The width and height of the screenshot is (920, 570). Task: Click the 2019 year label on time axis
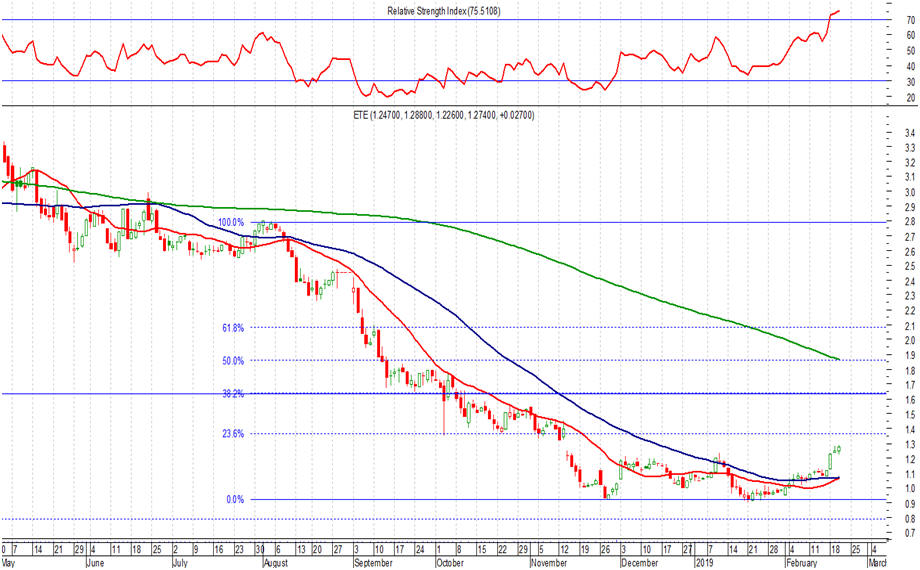point(705,563)
